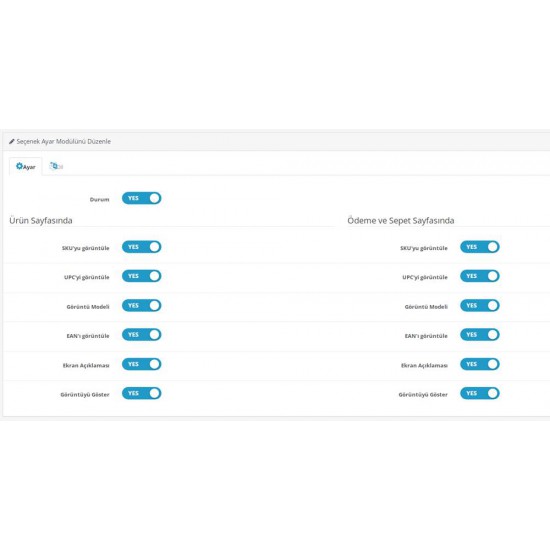Image resolution: width=550 pixels, height=550 pixels.
Task: Click 'Görüntü Modeli' label in Ödeme ve Sepet section
Action: coord(426,307)
